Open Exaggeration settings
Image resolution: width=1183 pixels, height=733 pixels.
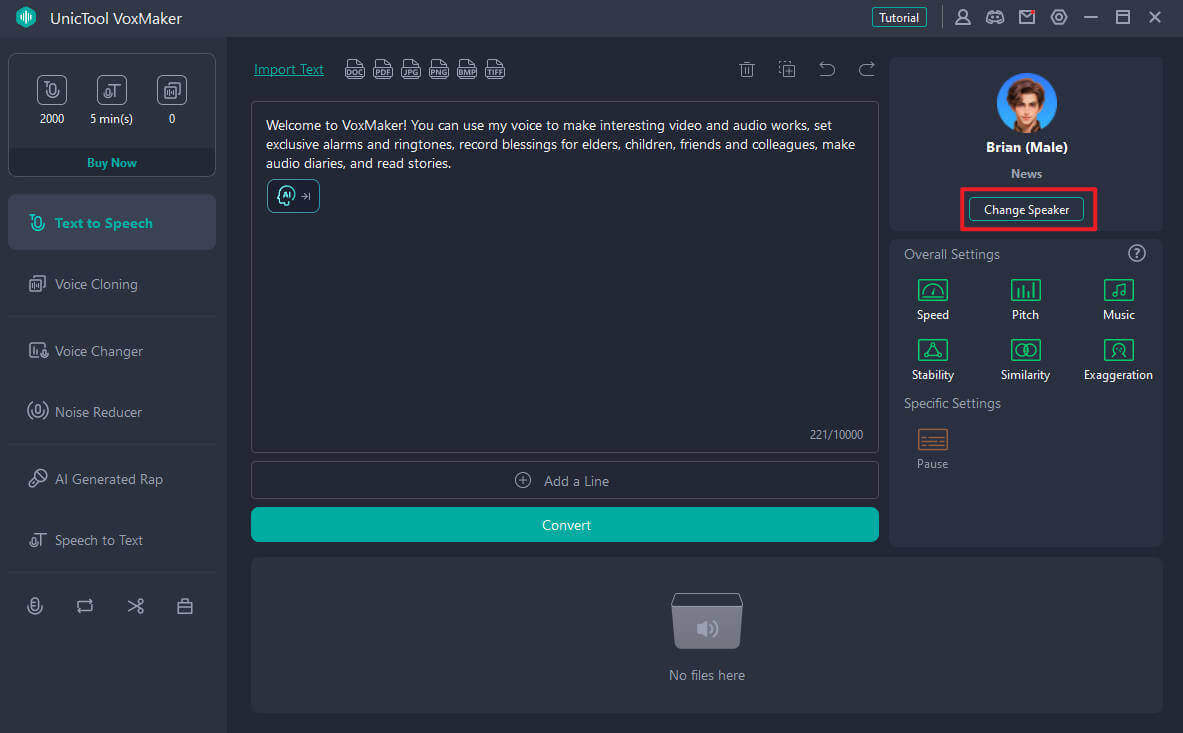coord(1118,360)
